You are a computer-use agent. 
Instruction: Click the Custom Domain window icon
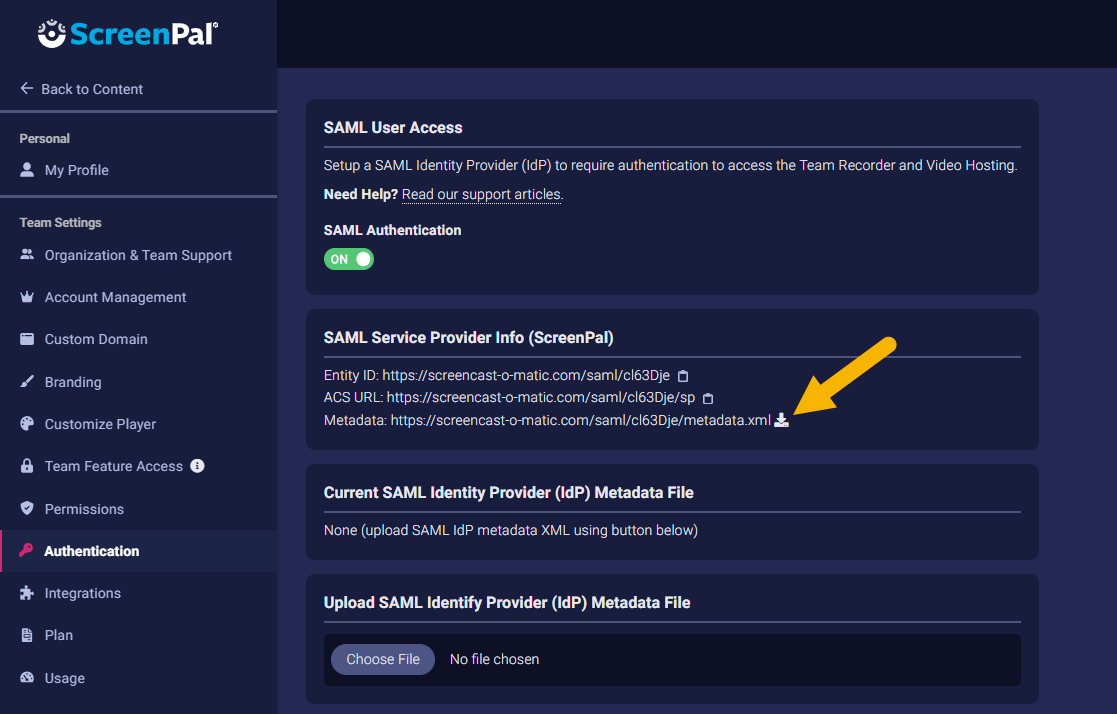click(27, 339)
